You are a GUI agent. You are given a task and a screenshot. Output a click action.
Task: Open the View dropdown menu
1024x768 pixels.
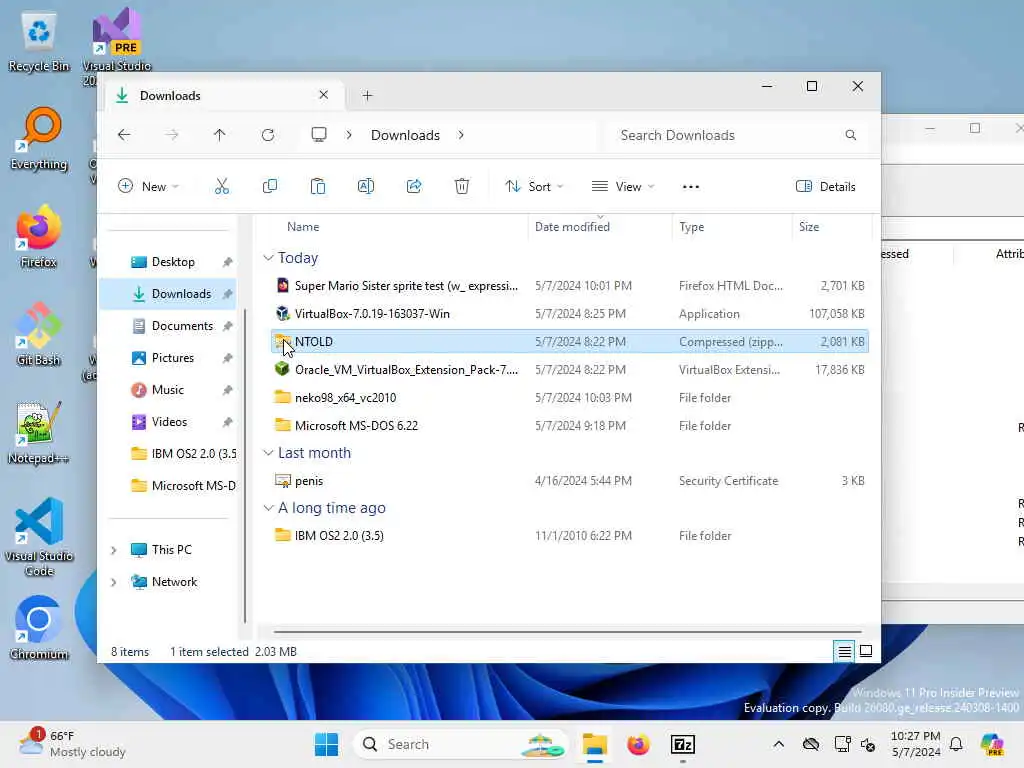click(x=622, y=187)
